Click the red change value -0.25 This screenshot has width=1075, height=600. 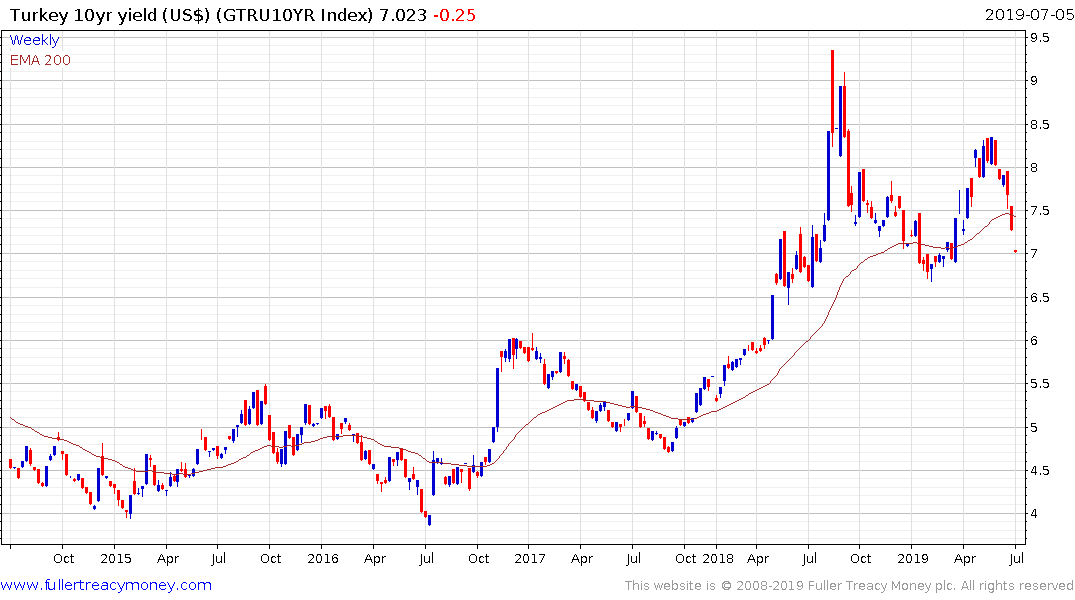[455, 15]
